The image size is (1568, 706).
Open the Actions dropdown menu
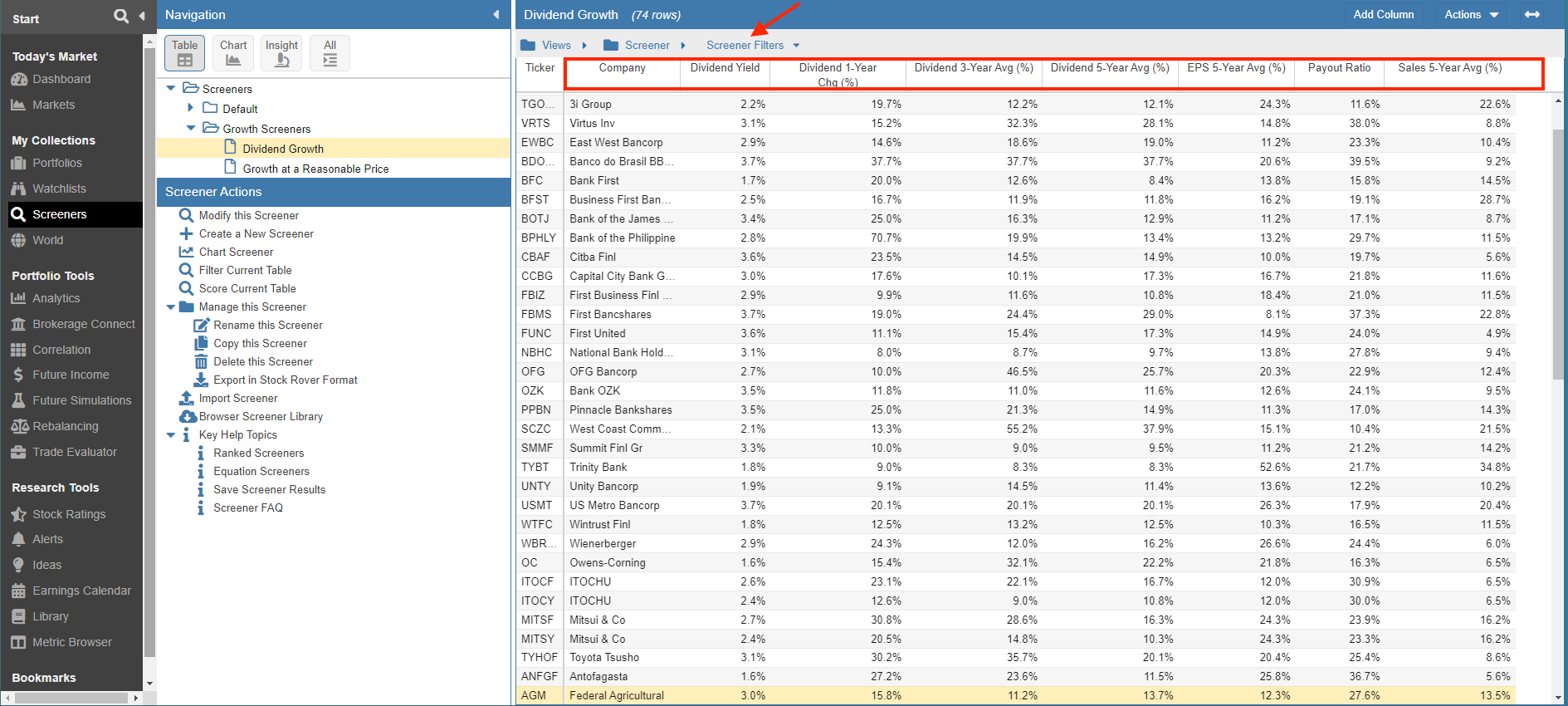[1472, 14]
